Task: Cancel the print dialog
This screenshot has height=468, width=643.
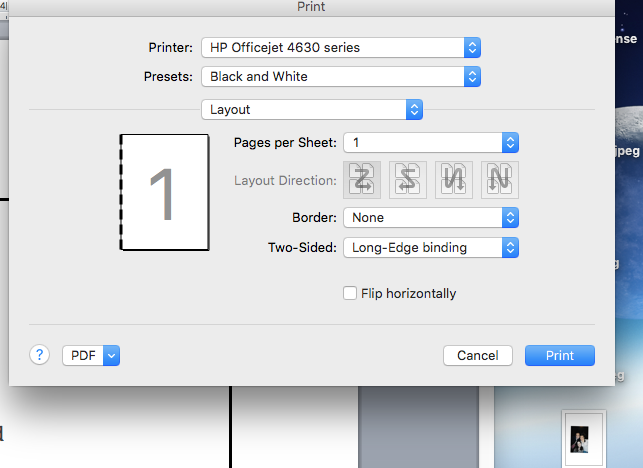Action: pyautogui.click(x=477, y=355)
